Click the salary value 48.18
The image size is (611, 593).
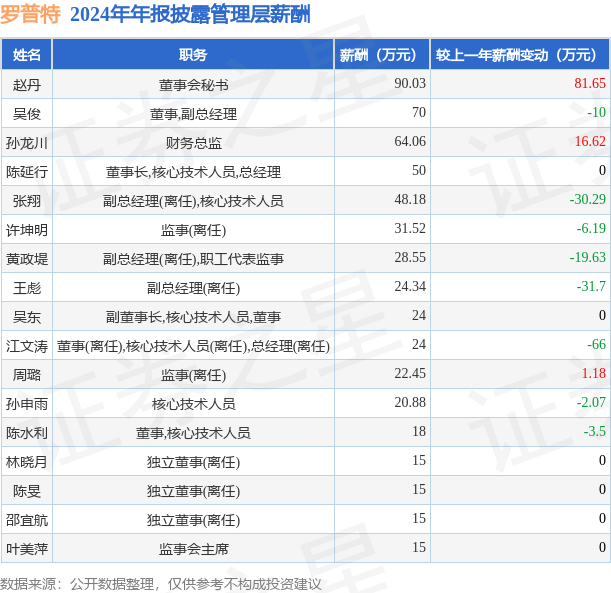(x=410, y=199)
